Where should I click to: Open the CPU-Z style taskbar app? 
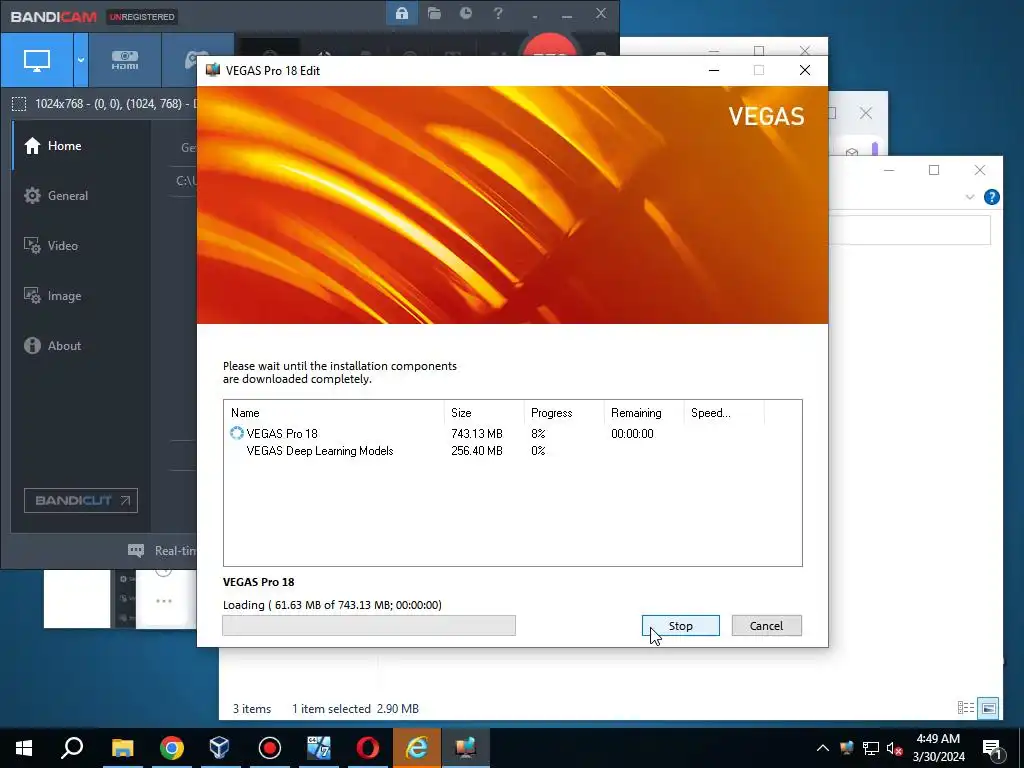(x=319, y=748)
